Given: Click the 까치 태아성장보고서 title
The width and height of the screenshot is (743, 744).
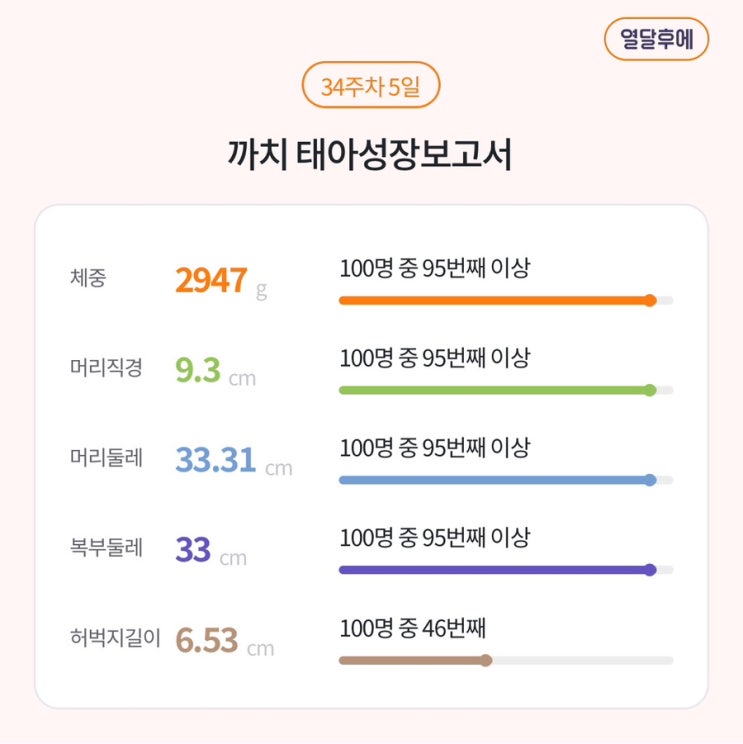Looking at the screenshot, I should pyautogui.click(x=370, y=157).
